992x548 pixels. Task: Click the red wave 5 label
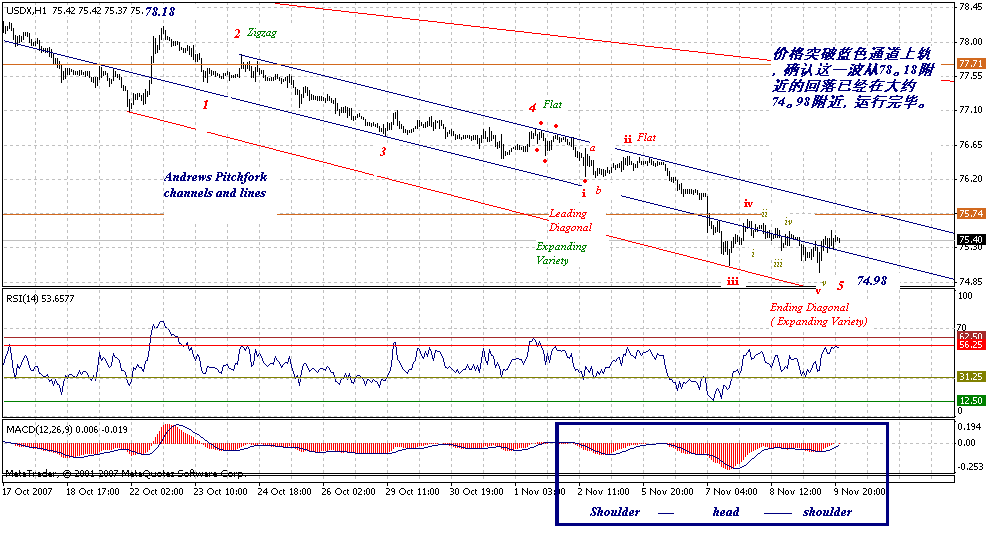(x=840, y=286)
